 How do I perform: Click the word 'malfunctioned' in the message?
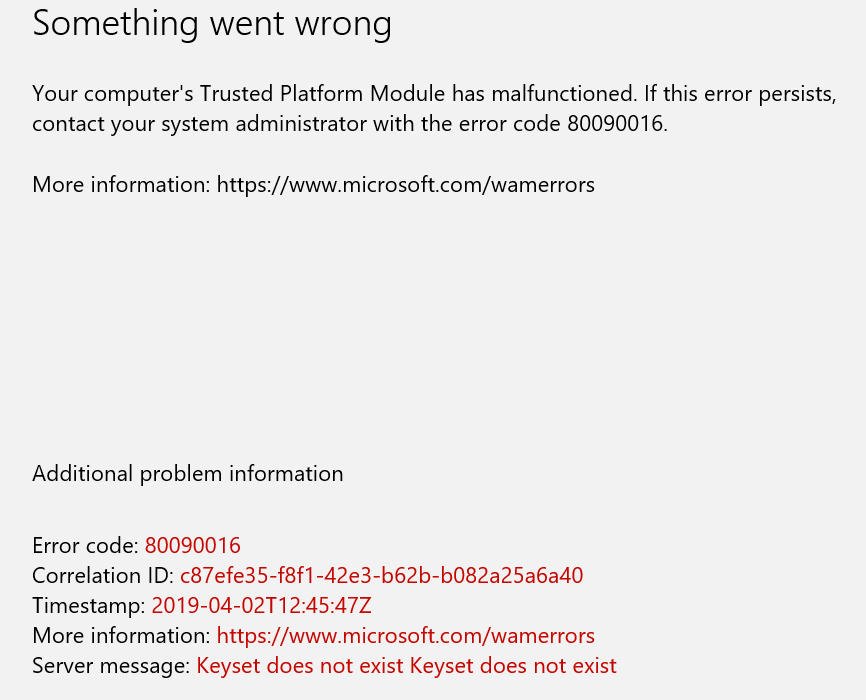(x=561, y=94)
